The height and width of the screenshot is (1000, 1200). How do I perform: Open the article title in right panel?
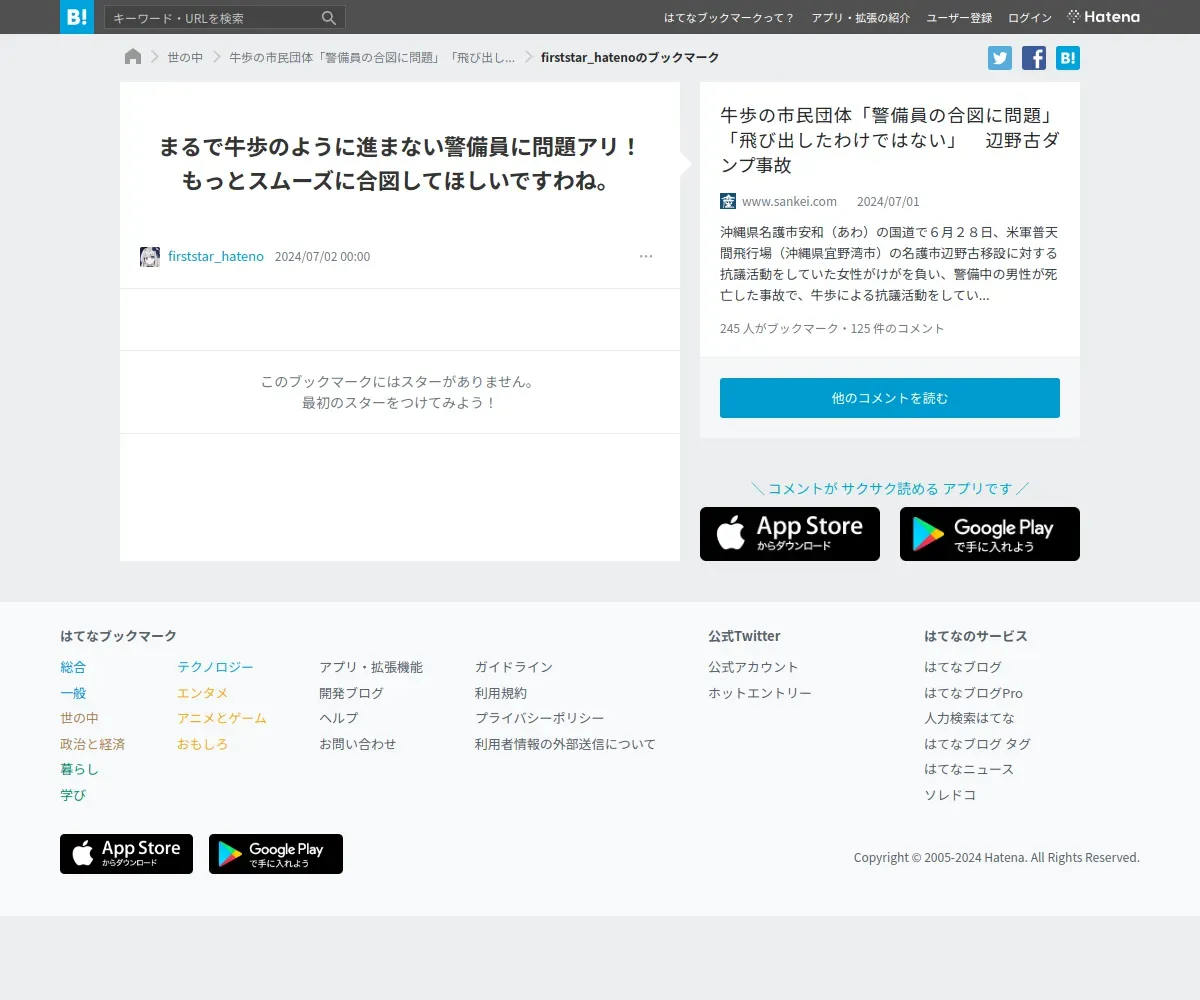pyautogui.click(x=889, y=140)
